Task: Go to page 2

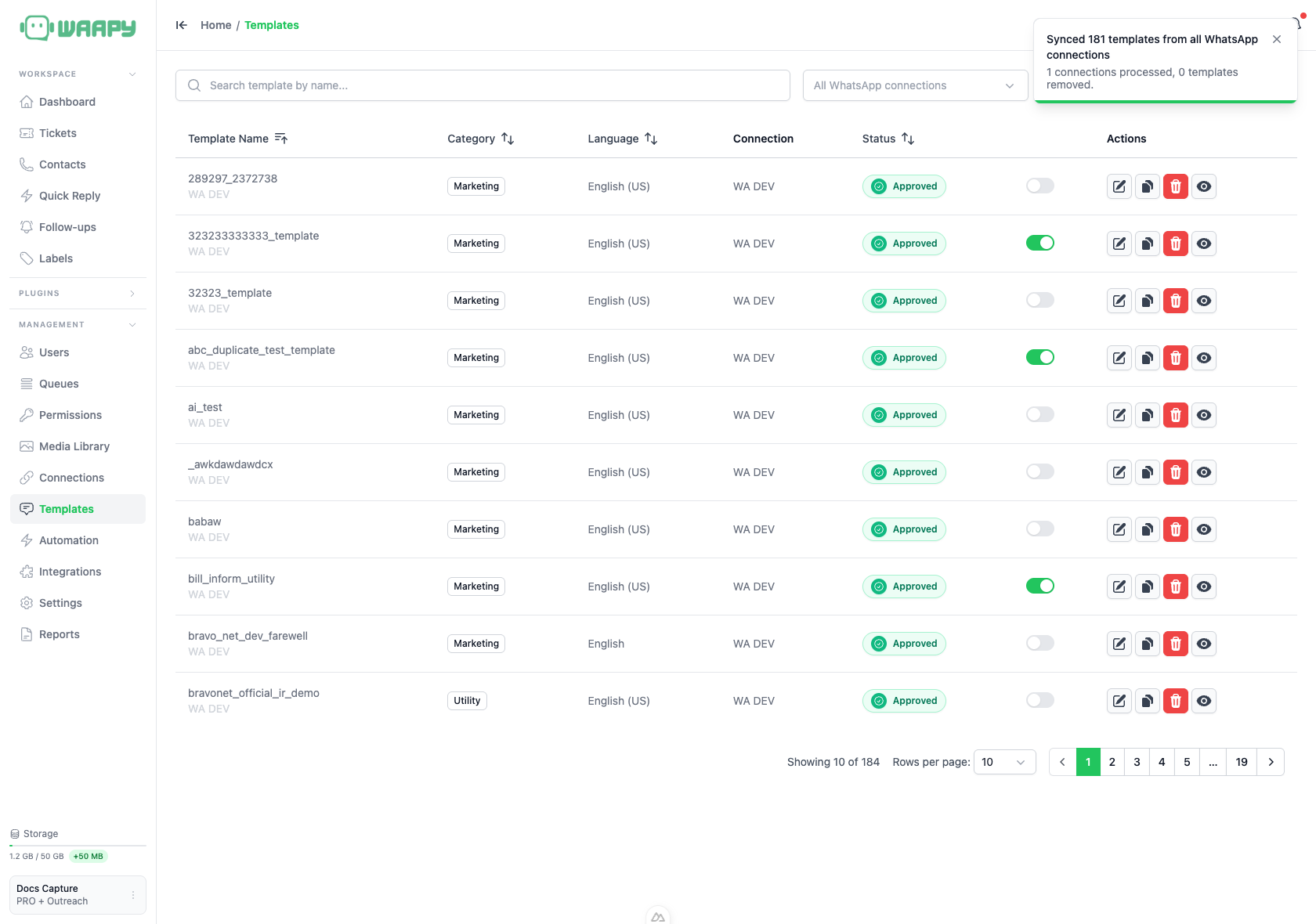Action: [1112, 762]
